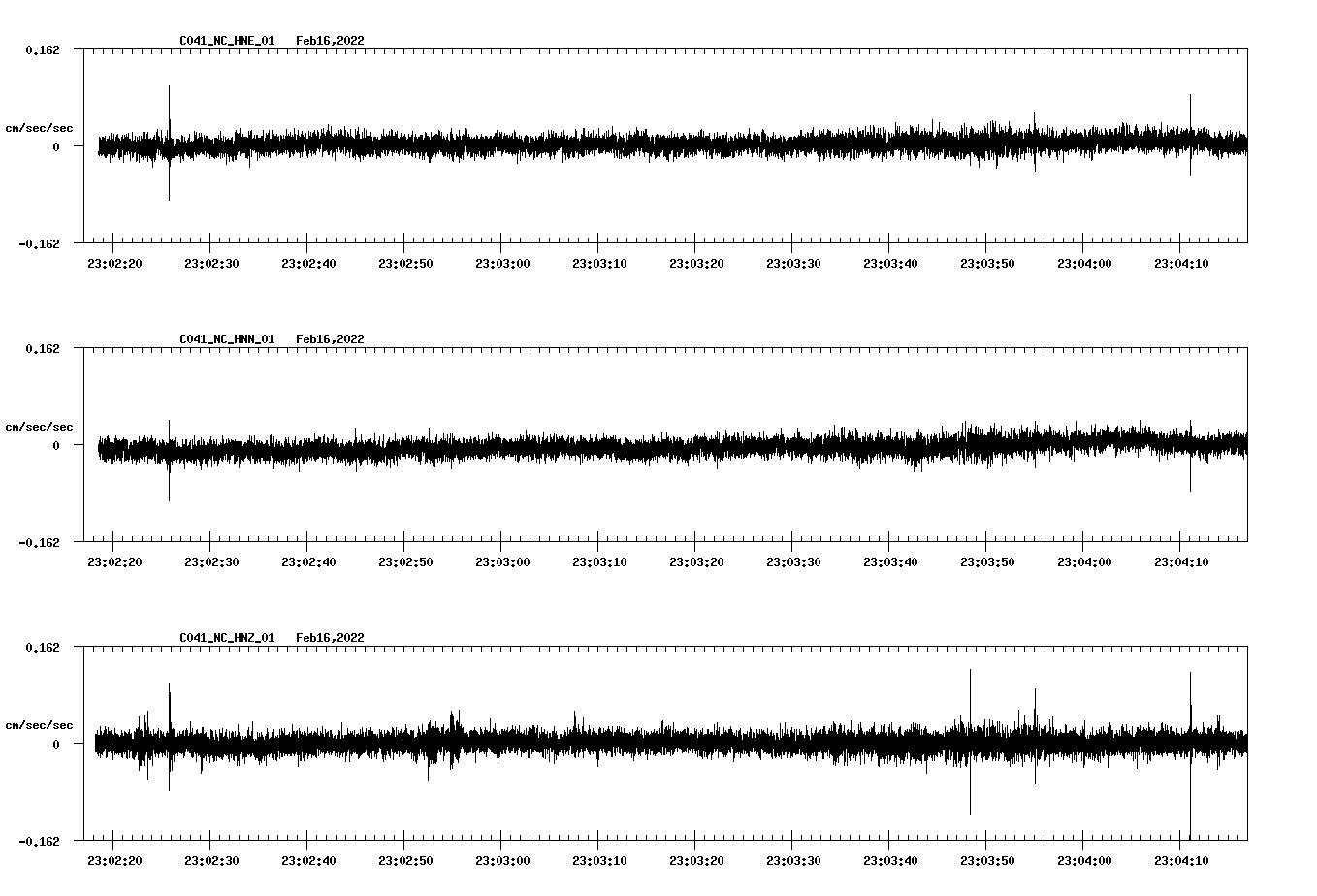Image resolution: width=1317 pixels, height=896 pixels.
Task: Click the 0.162 upper limit of HNN plot
Action: click(x=43, y=348)
